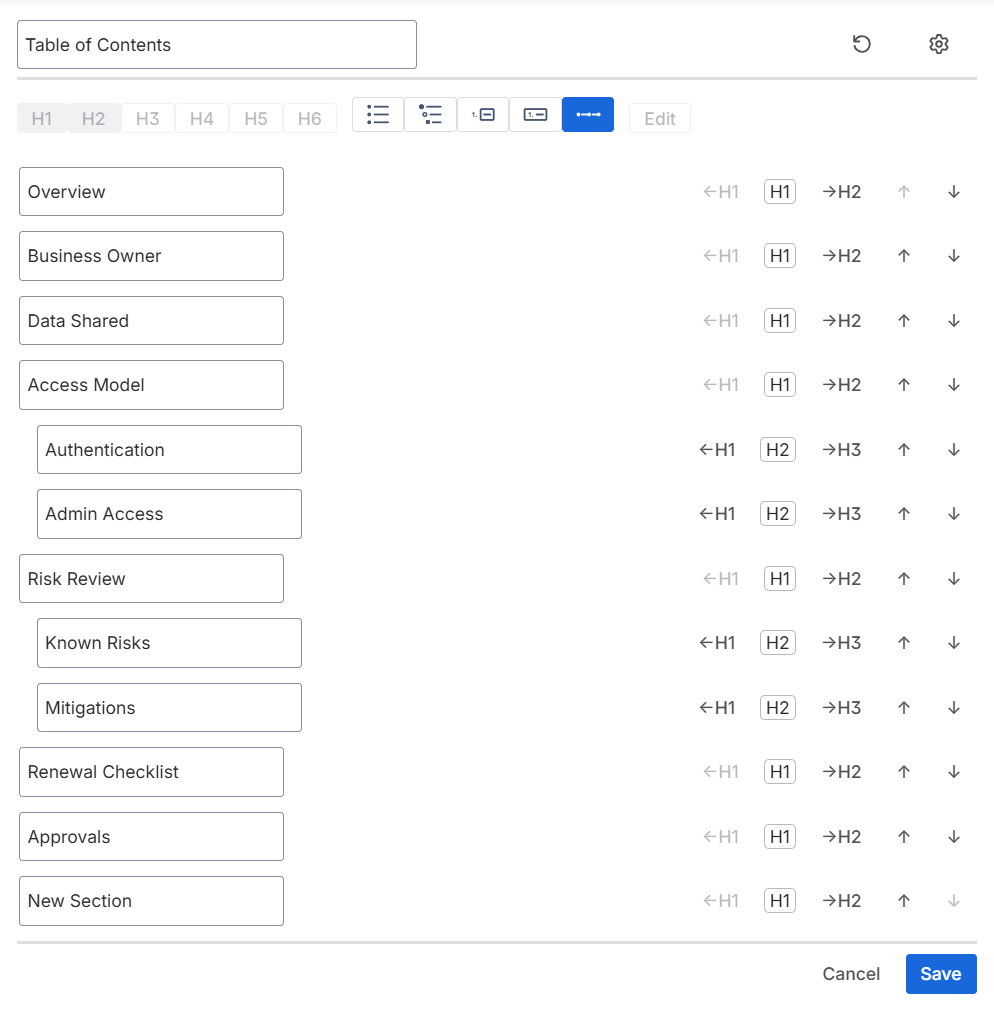Click the H1 level badge for Data Shared

[780, 320]
